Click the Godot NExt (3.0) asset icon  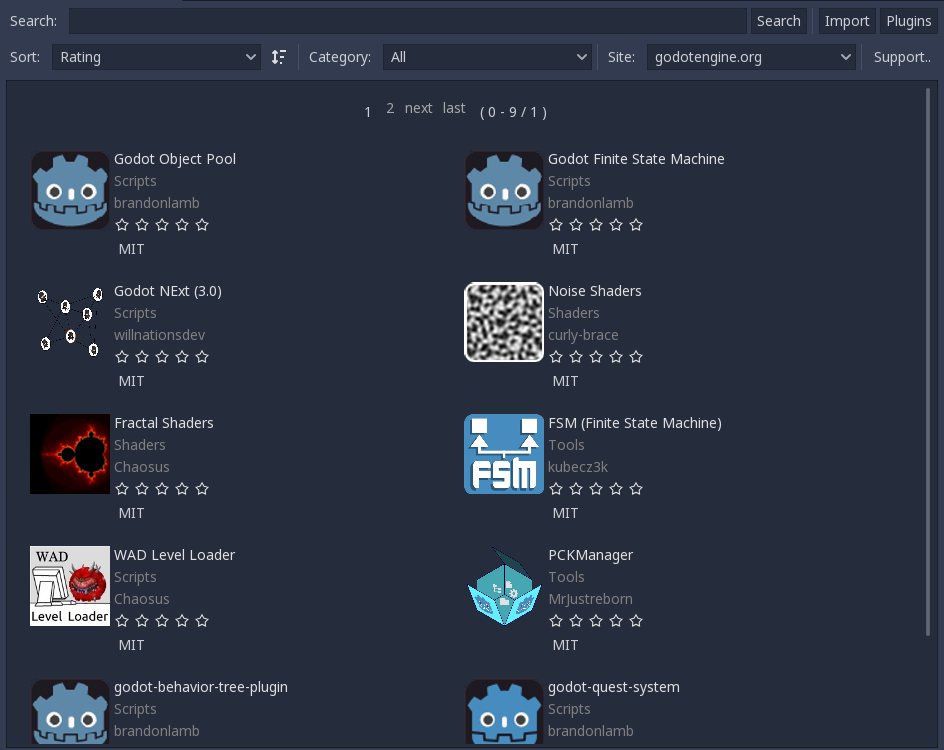pos(70,322)
